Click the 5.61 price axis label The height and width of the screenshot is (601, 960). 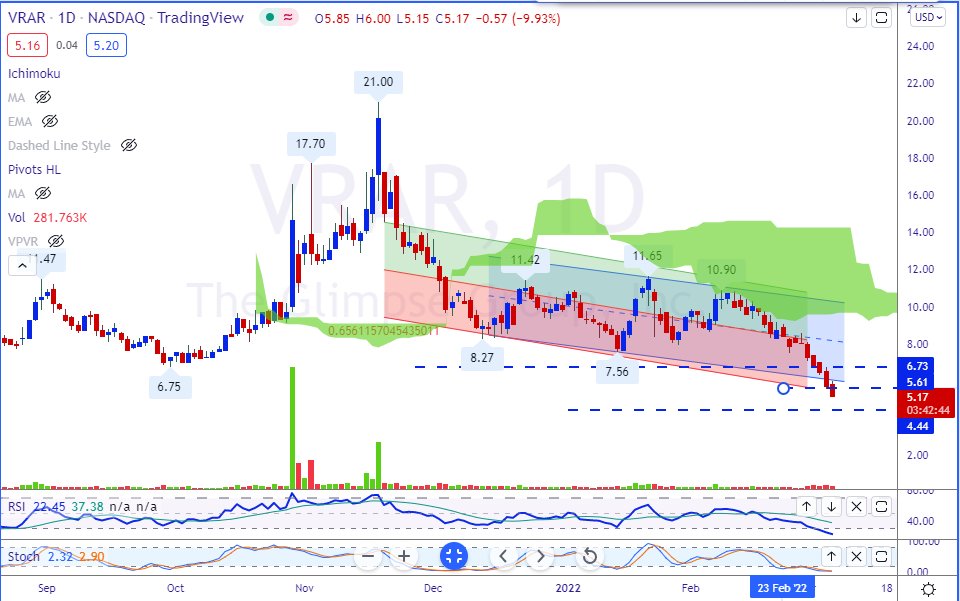tap(917, 382)
